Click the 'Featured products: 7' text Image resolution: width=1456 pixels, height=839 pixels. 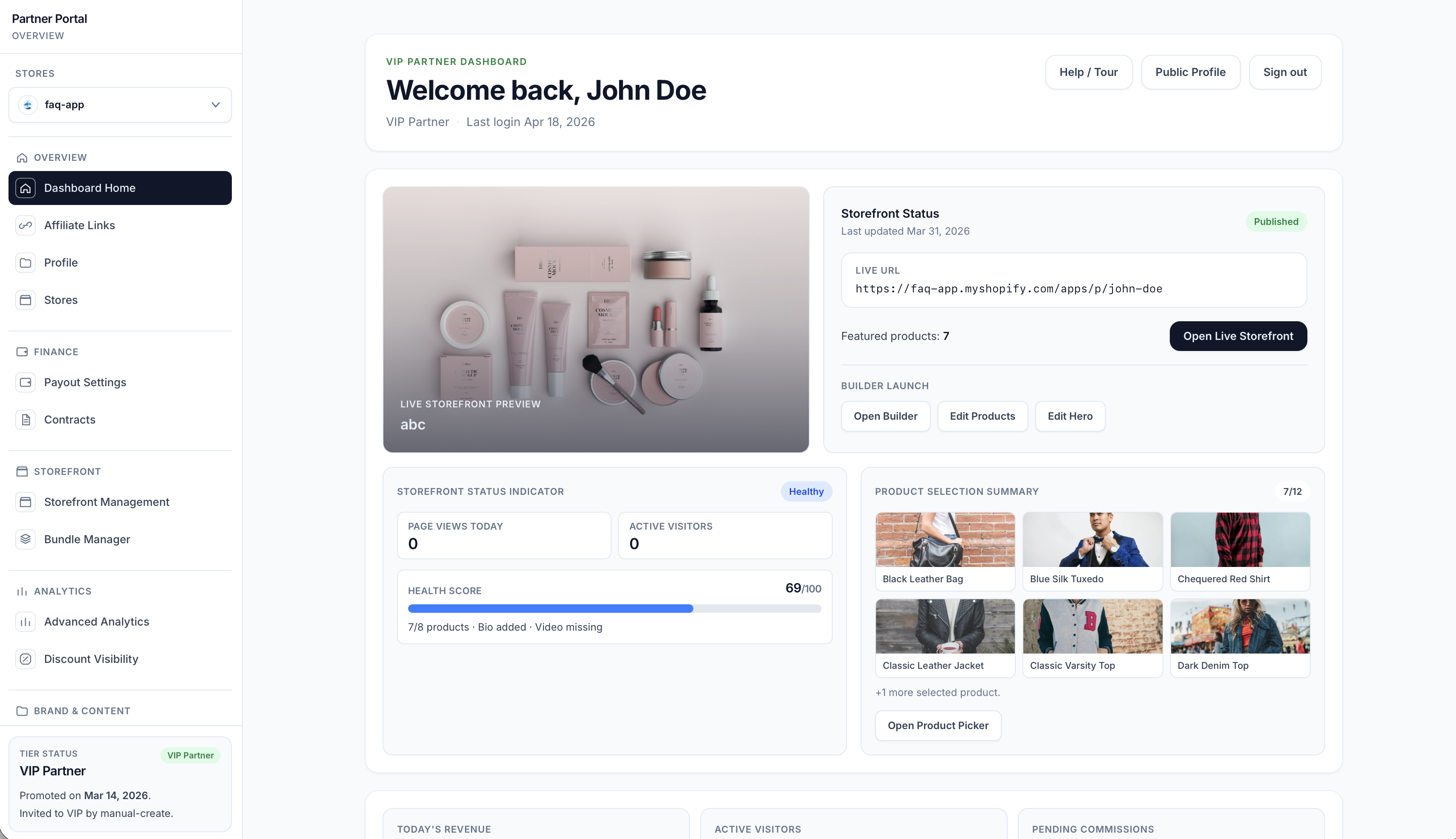click(x=895, y=336)
